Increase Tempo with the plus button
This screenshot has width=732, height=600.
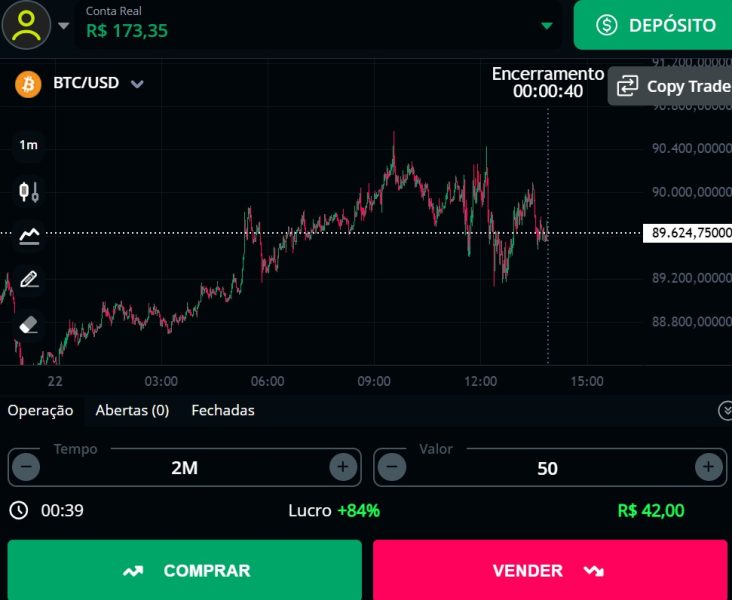click(x=343, y=467)
